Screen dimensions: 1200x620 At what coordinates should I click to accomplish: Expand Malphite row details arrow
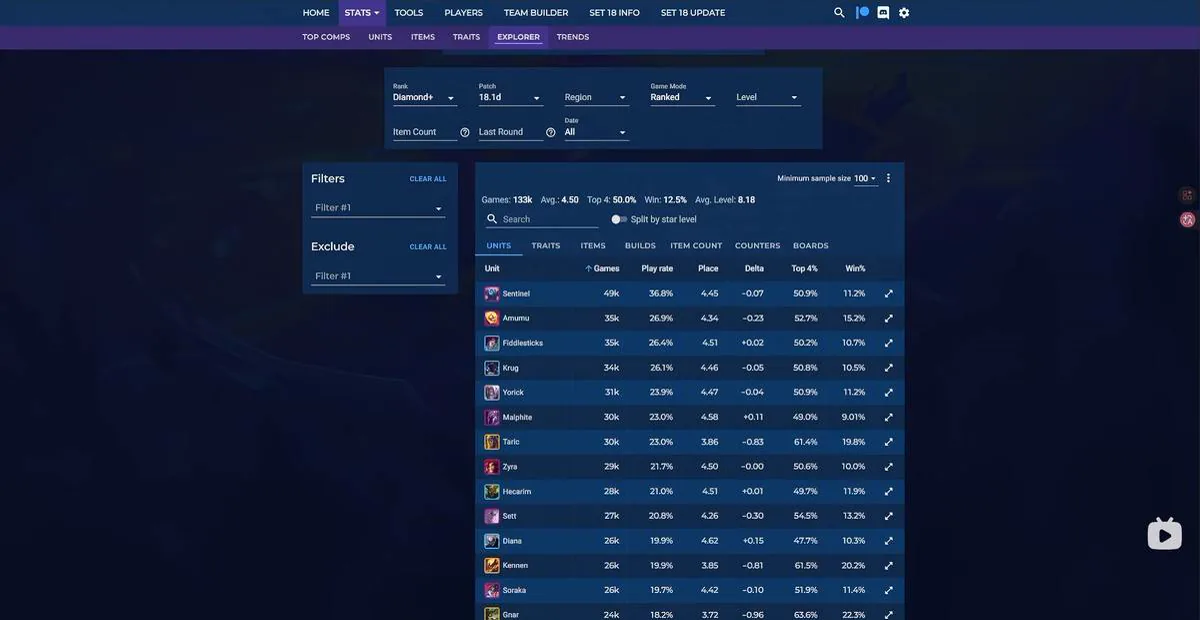coord(888,417)
